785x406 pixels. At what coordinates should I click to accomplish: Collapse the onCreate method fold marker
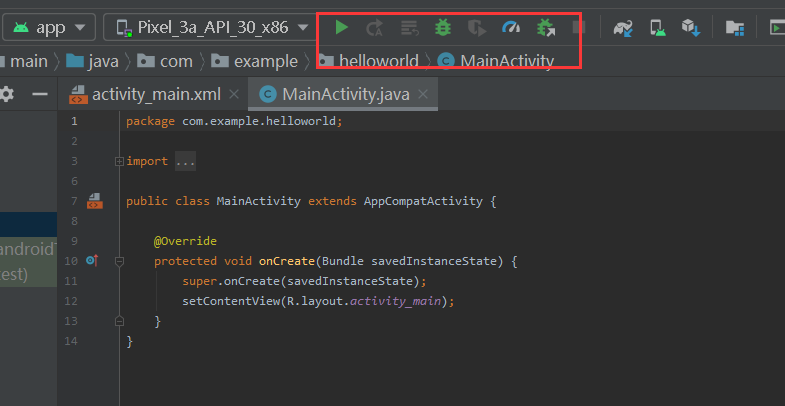tap(119, 261)
